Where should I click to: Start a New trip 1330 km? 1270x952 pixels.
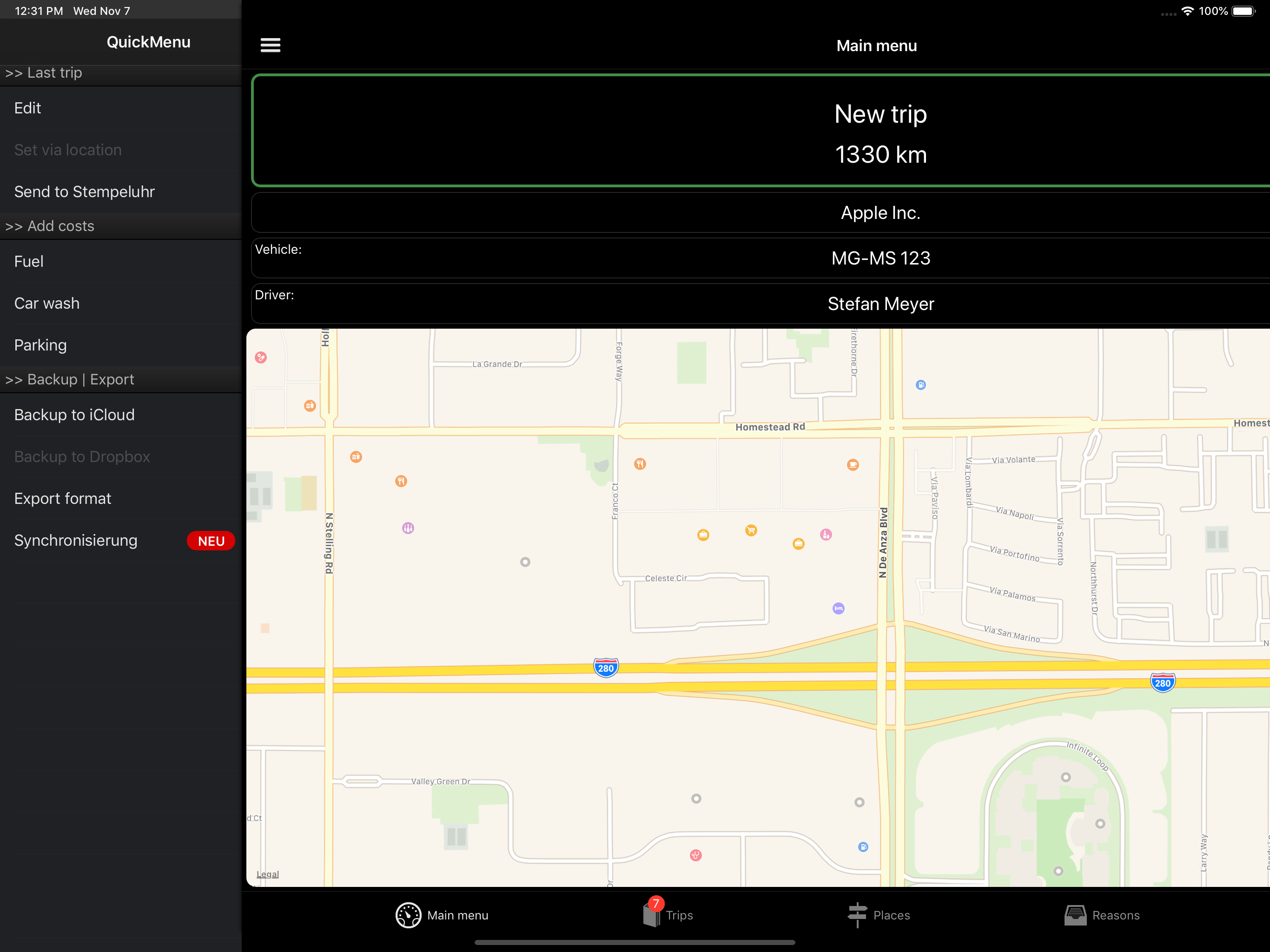click(761, 131)
